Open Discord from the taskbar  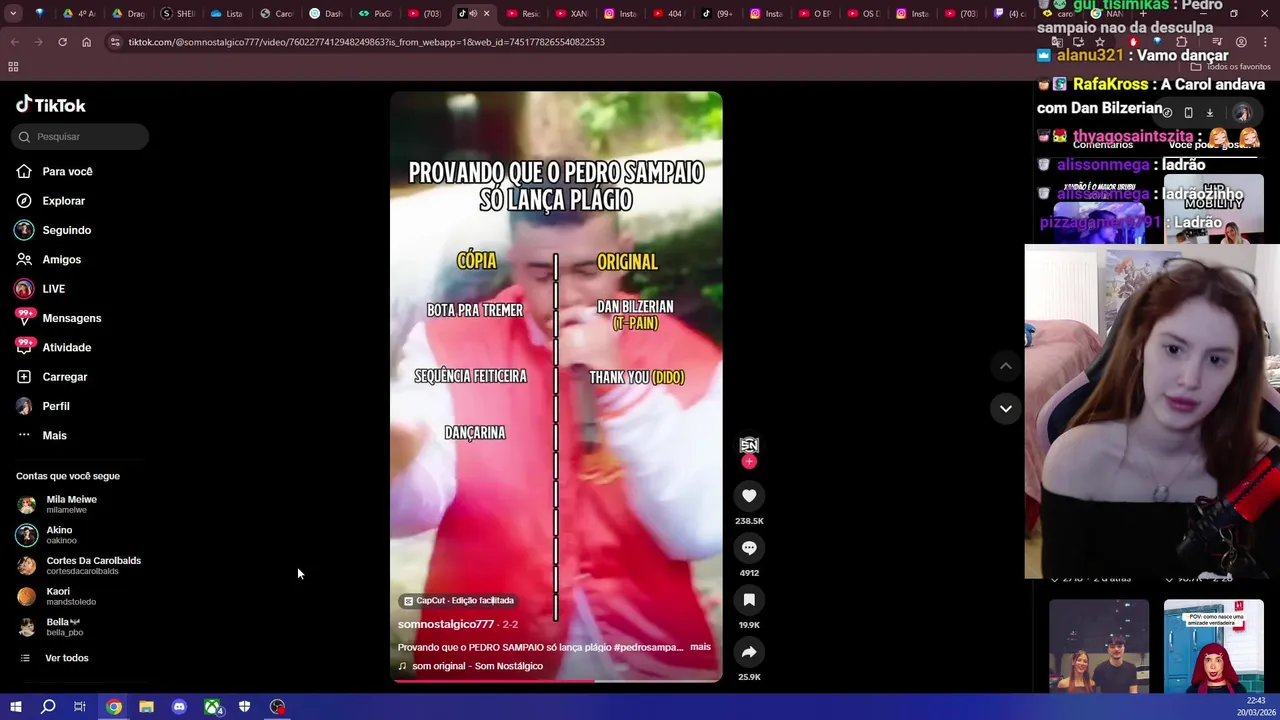click(x=179, y=707)
